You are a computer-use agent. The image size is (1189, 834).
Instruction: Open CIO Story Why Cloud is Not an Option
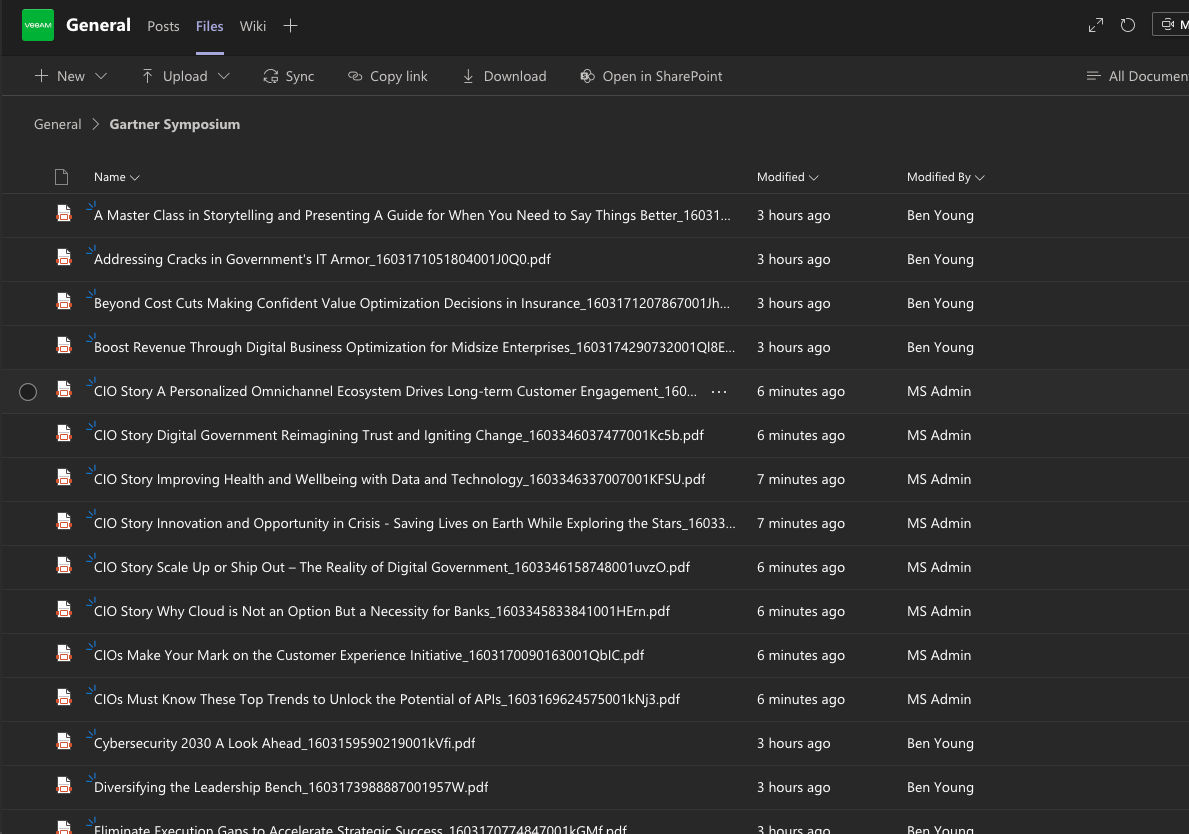click(382, 611)
